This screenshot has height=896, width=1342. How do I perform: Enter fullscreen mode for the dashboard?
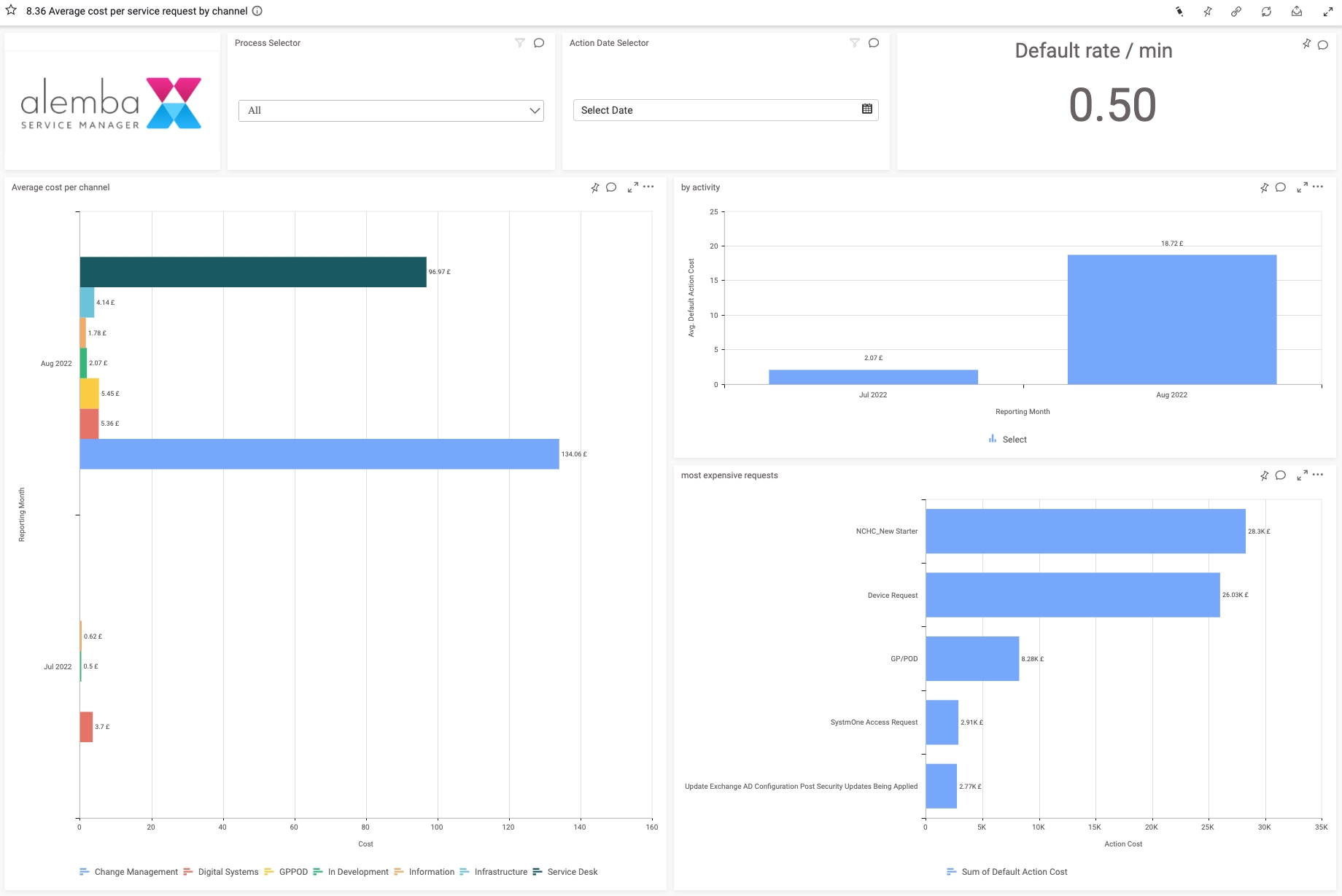pyautogui.click(x=1328, y=12)
